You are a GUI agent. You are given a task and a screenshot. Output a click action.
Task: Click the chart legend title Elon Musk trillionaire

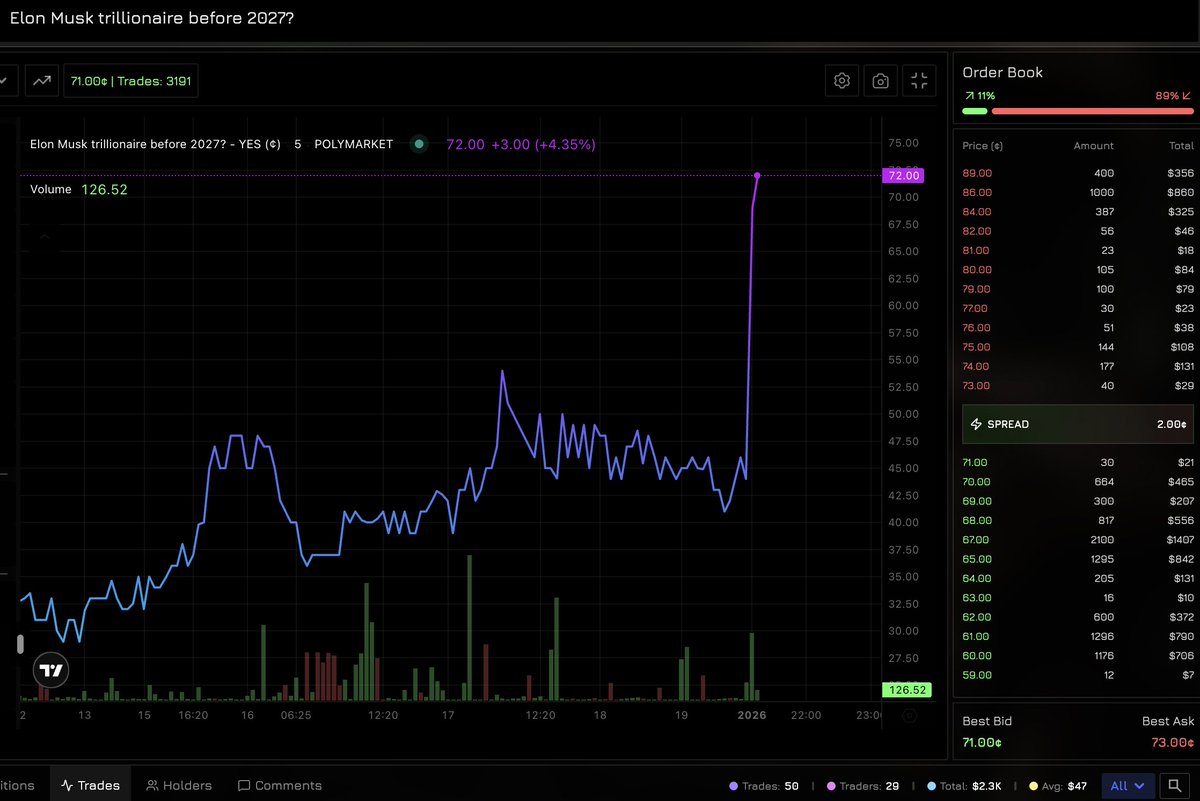(156, 144)
